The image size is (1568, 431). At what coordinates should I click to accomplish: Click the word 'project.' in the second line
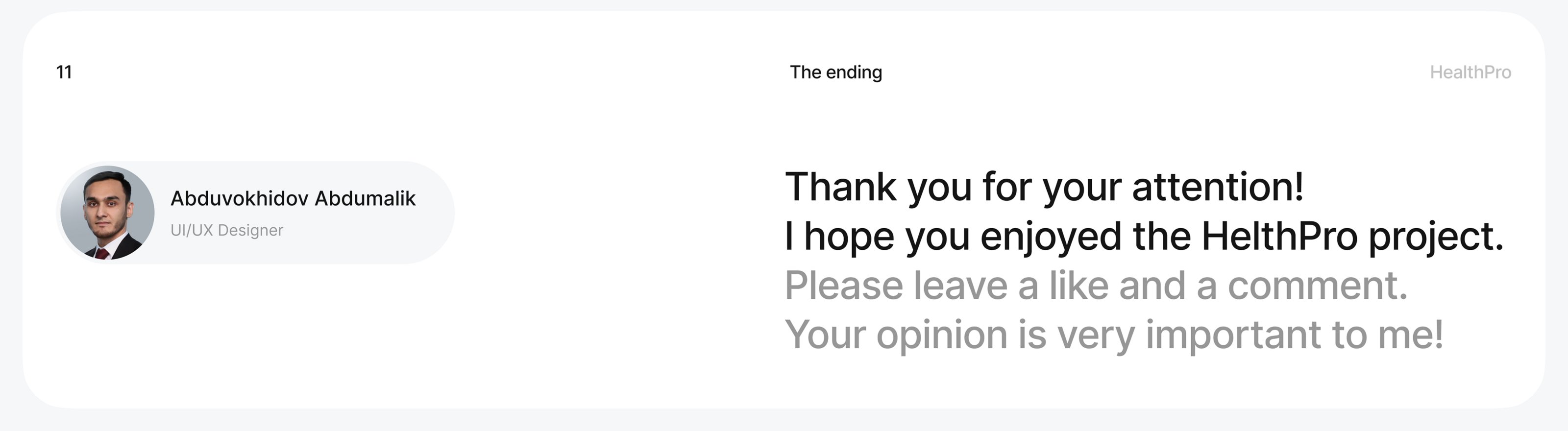pos(1436,236)
